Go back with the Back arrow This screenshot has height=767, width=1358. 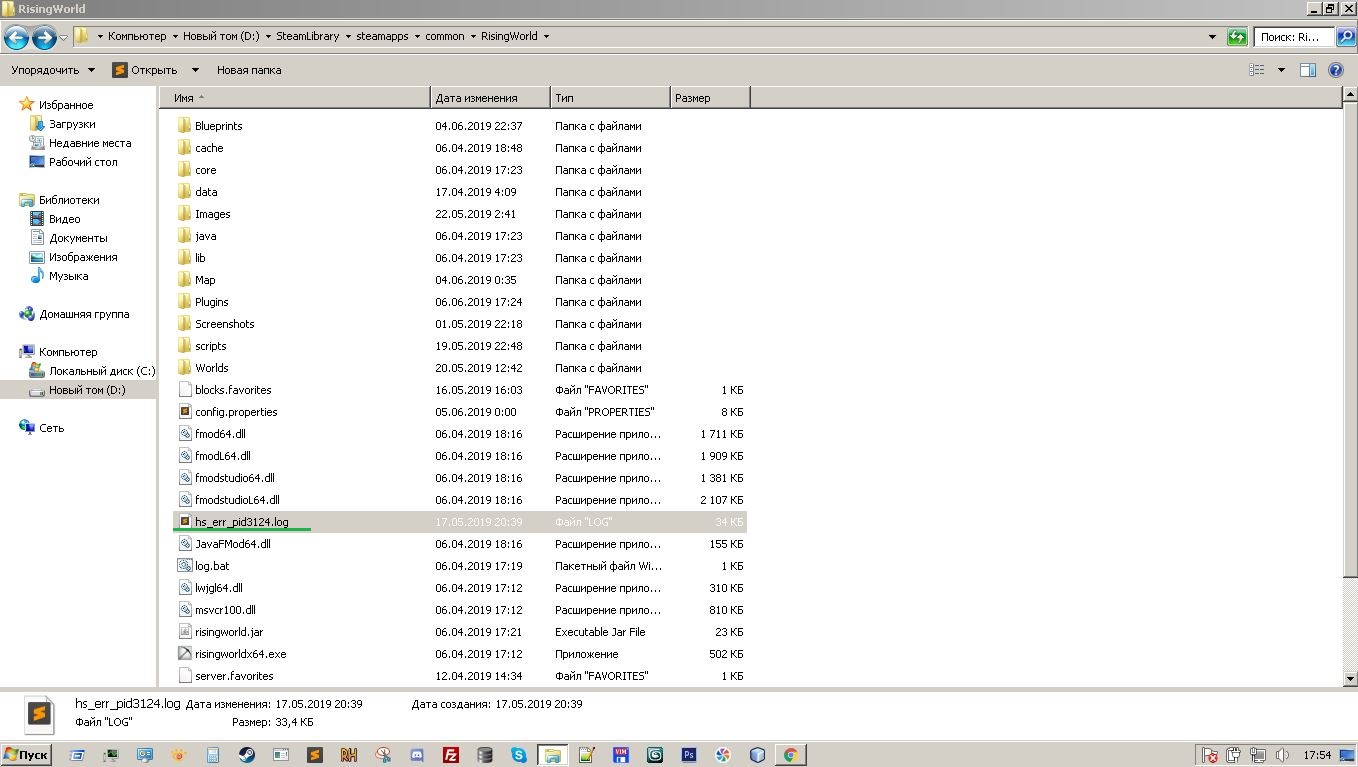[16, 38]
